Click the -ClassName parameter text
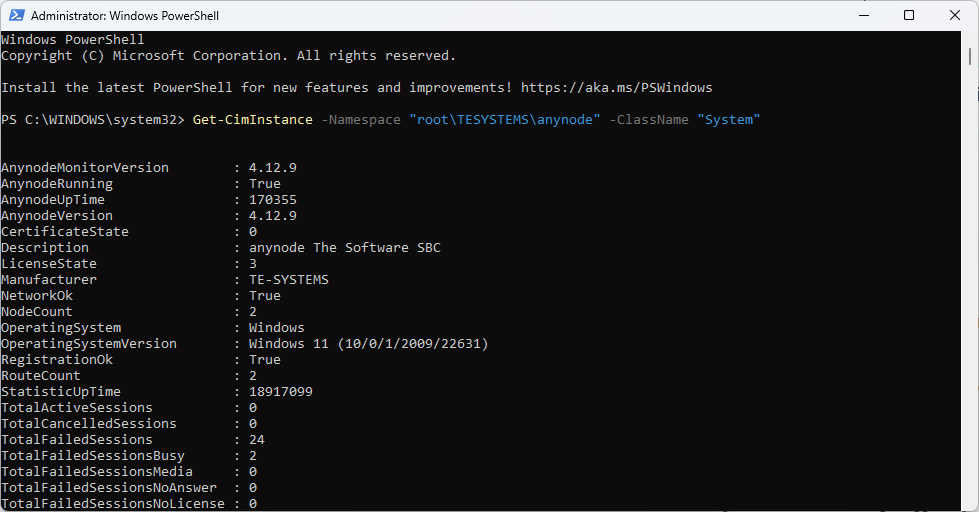 point(649,119)
